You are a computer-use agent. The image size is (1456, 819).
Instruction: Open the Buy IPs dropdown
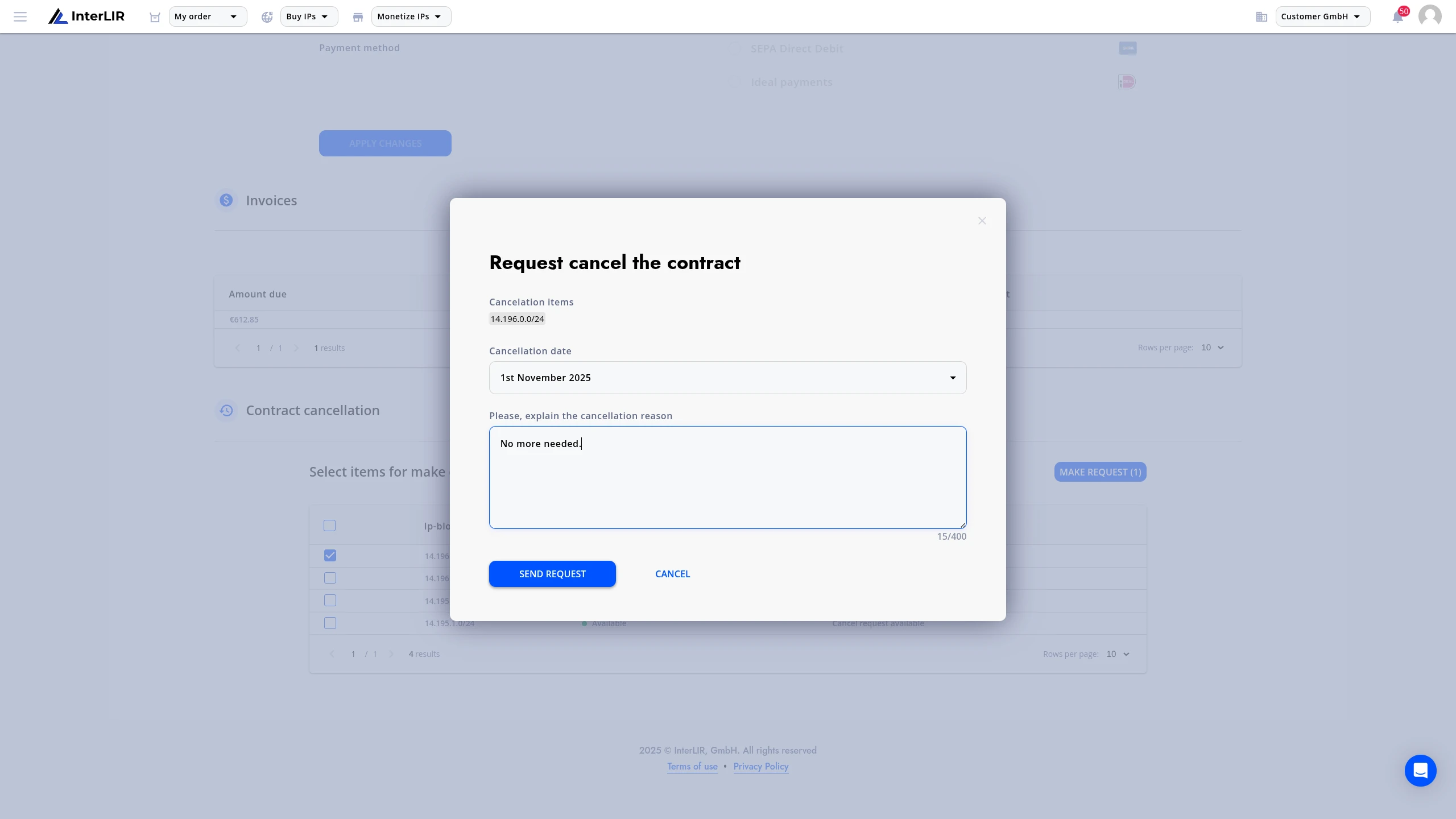coord(309,16)
